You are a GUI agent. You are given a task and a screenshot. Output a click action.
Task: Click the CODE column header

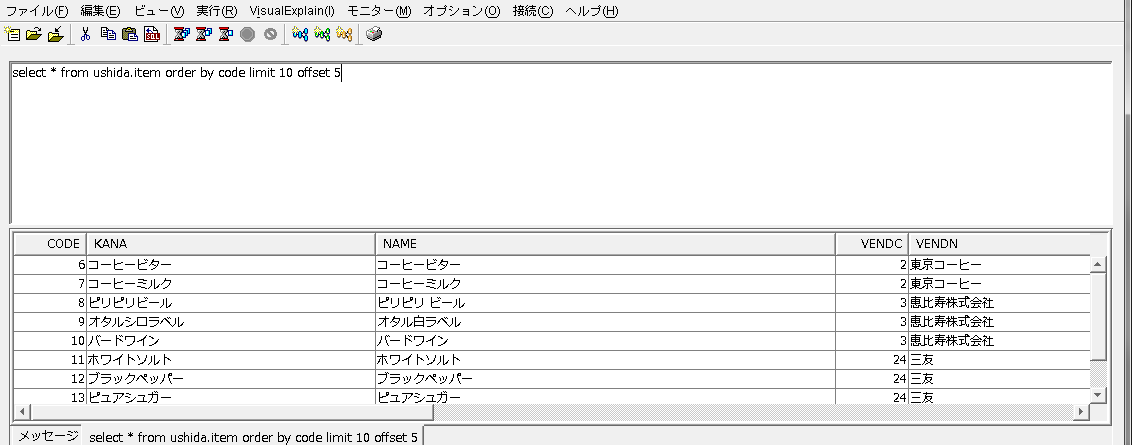[50, 243]
